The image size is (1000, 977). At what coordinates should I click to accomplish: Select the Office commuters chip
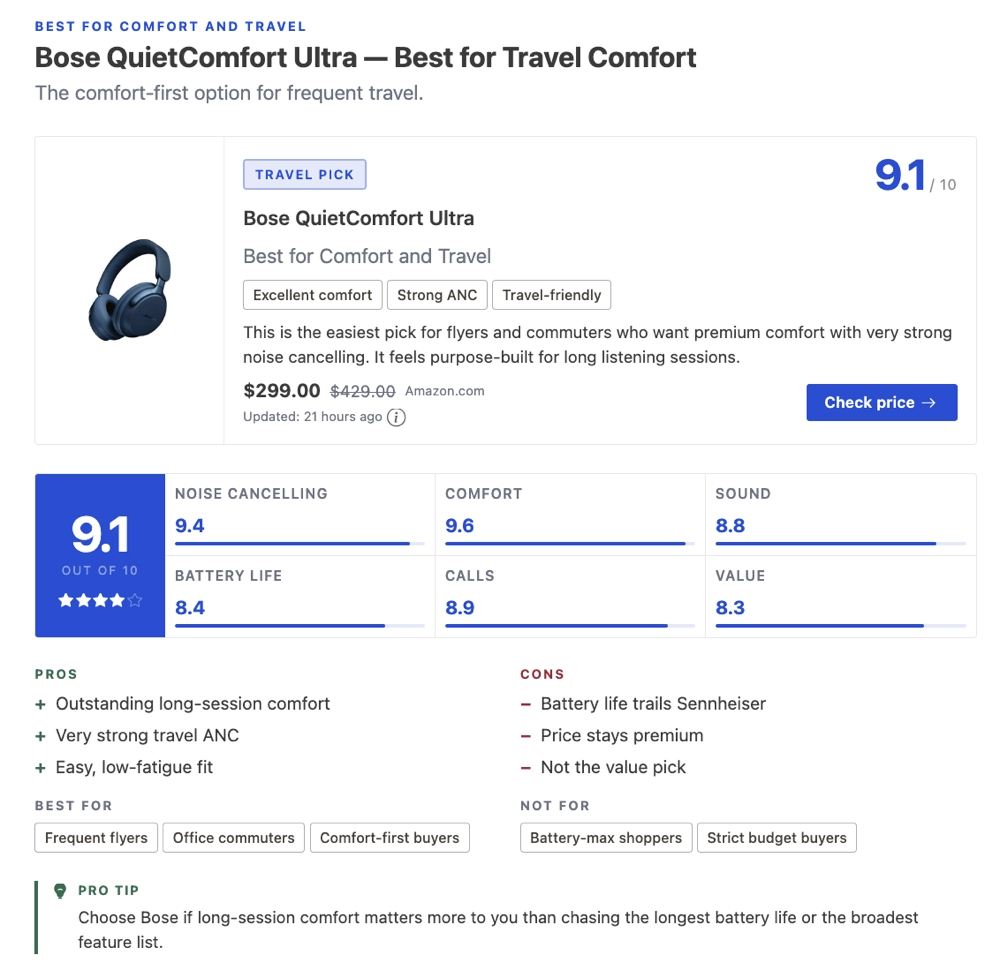(x=233, y=838)
